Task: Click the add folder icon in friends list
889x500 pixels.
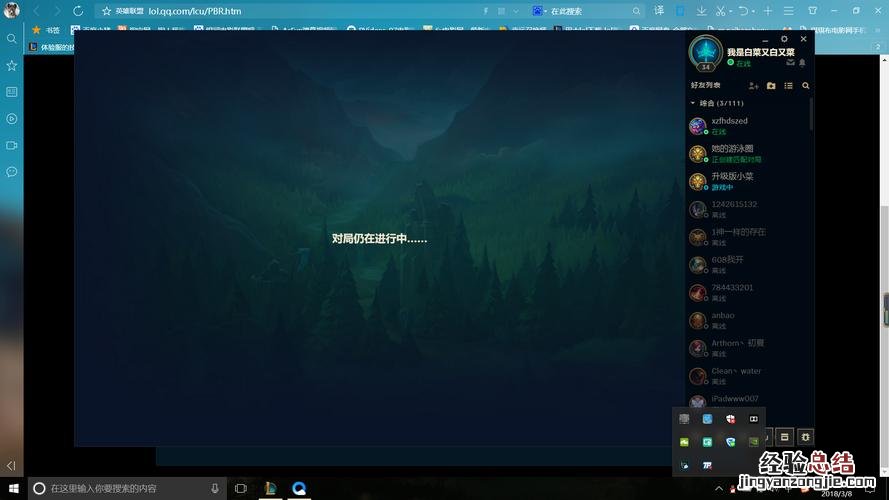Action: [x=771, y=86]
